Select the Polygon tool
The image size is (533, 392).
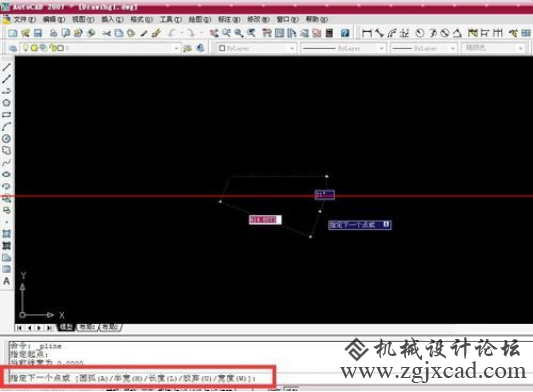(x=6, y=103)
